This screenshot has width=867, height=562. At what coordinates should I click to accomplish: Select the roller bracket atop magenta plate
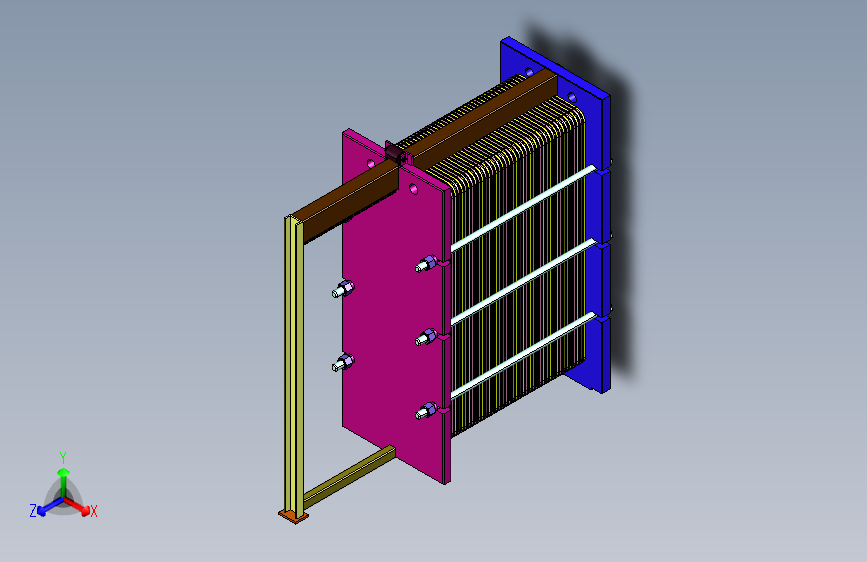pos(397,153)
